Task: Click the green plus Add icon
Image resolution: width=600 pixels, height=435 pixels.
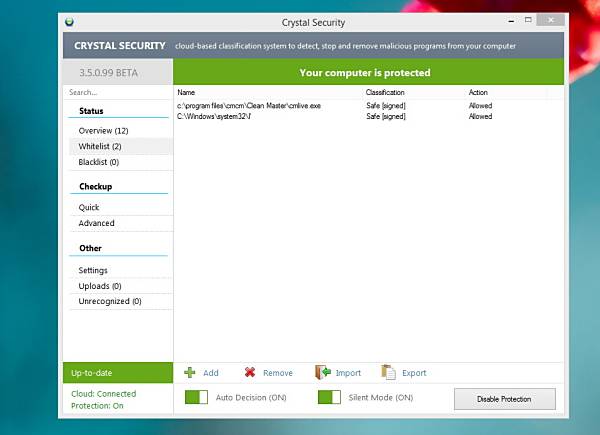Action: [190, 372]
